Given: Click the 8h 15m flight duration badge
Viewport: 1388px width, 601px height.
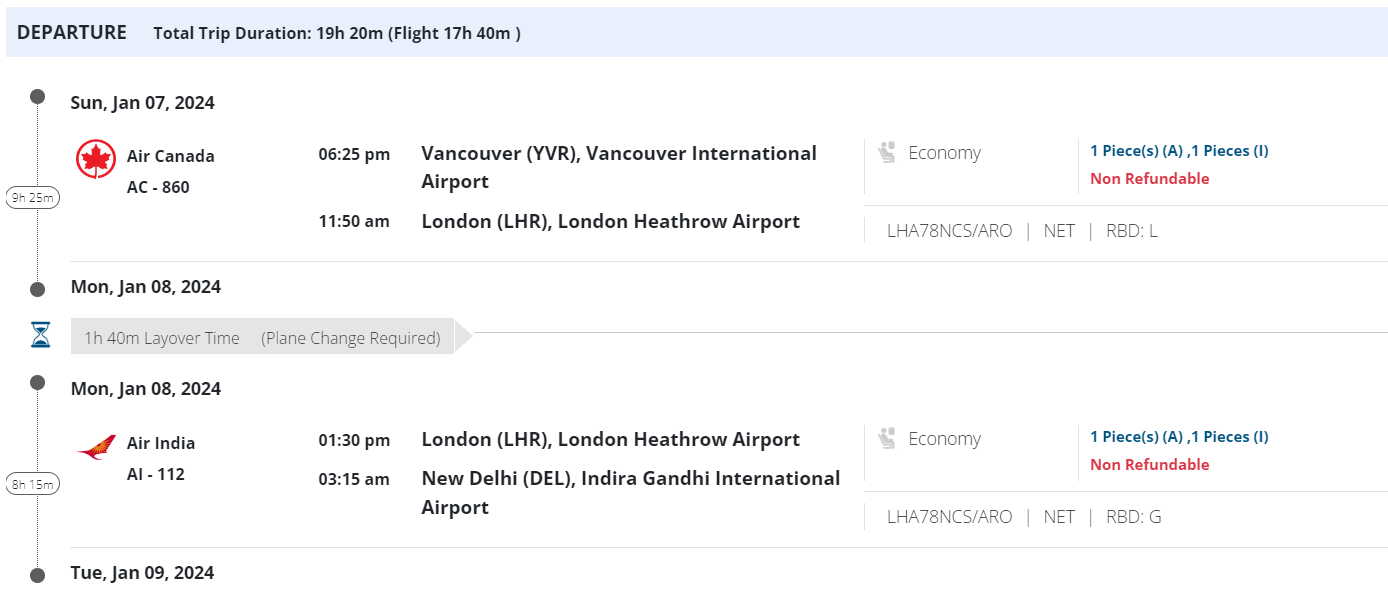Looking at the screenshot, I should pyautogui.click(x=32, y=485).
